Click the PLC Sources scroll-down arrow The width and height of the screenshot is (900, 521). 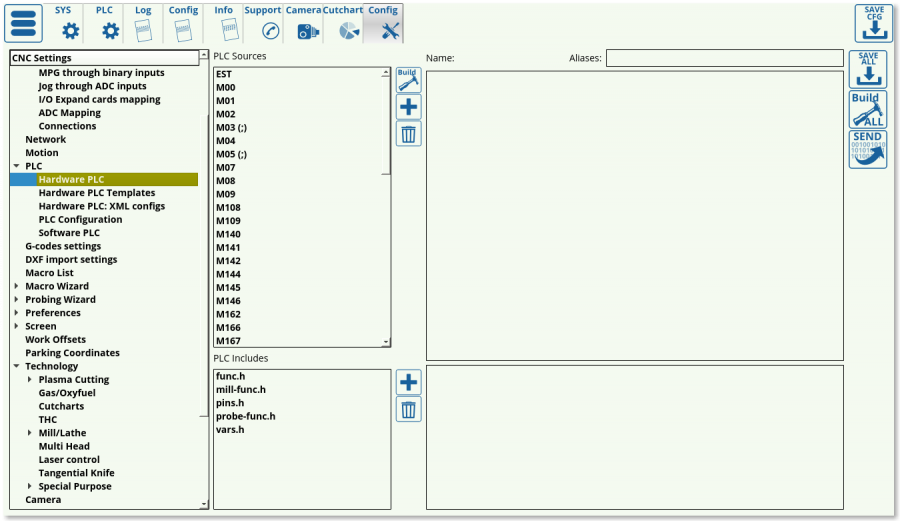pos(386,342)
